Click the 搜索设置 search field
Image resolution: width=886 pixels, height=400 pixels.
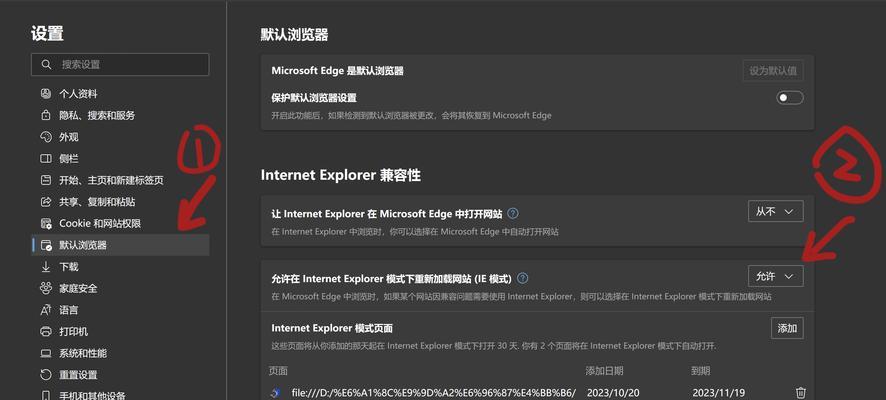coord(120,64)
